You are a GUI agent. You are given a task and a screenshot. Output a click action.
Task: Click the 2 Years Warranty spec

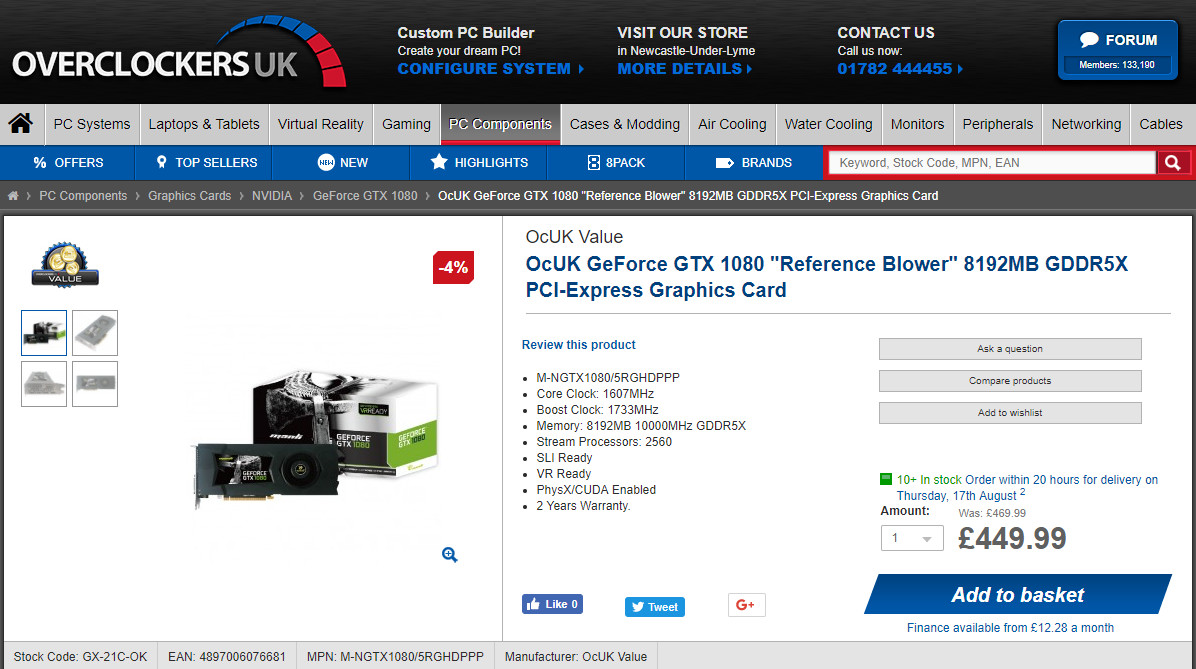[583, 506]
